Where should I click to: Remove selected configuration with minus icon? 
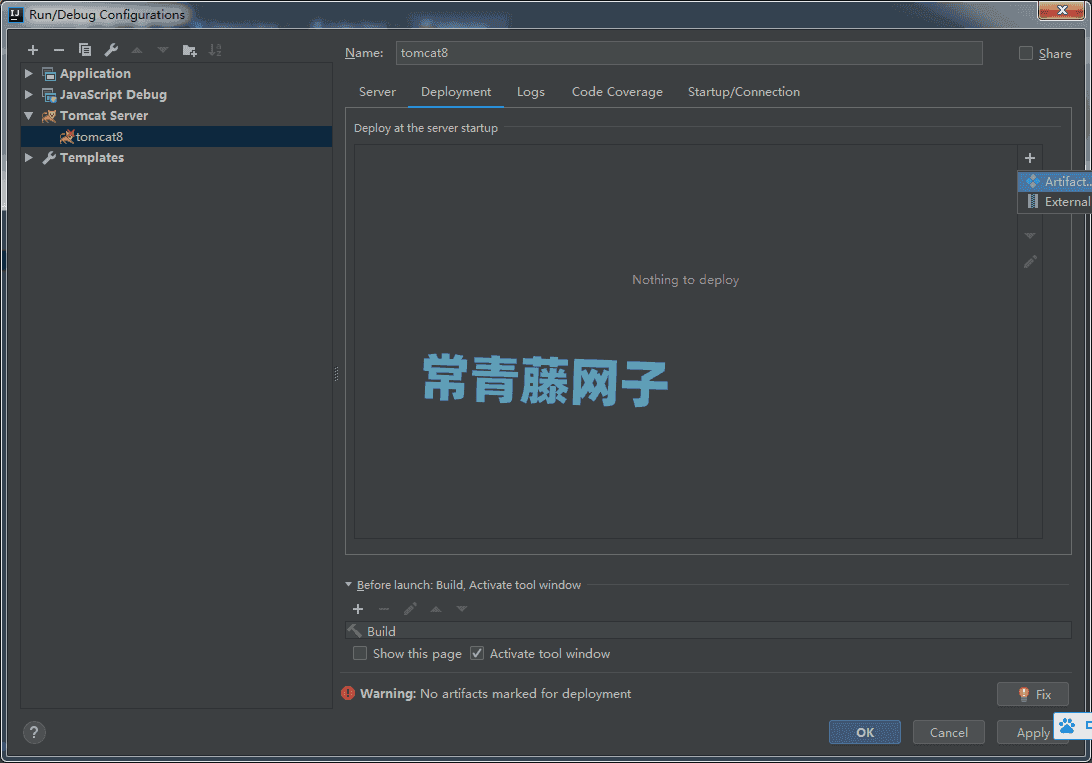pos(58,50)
